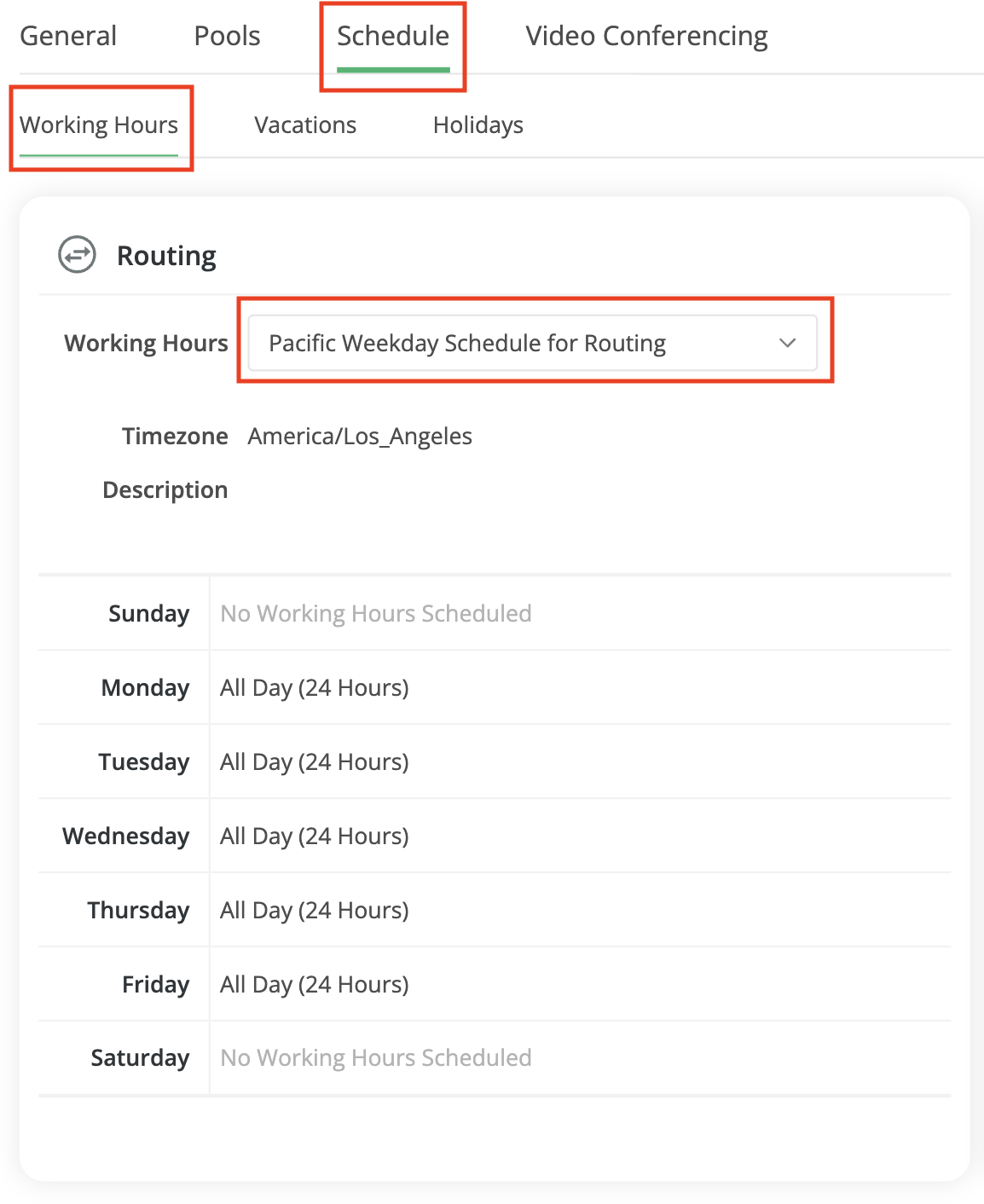Open the Vacations sub-tab
This screenshot has height=1204, width=984.
305,125
